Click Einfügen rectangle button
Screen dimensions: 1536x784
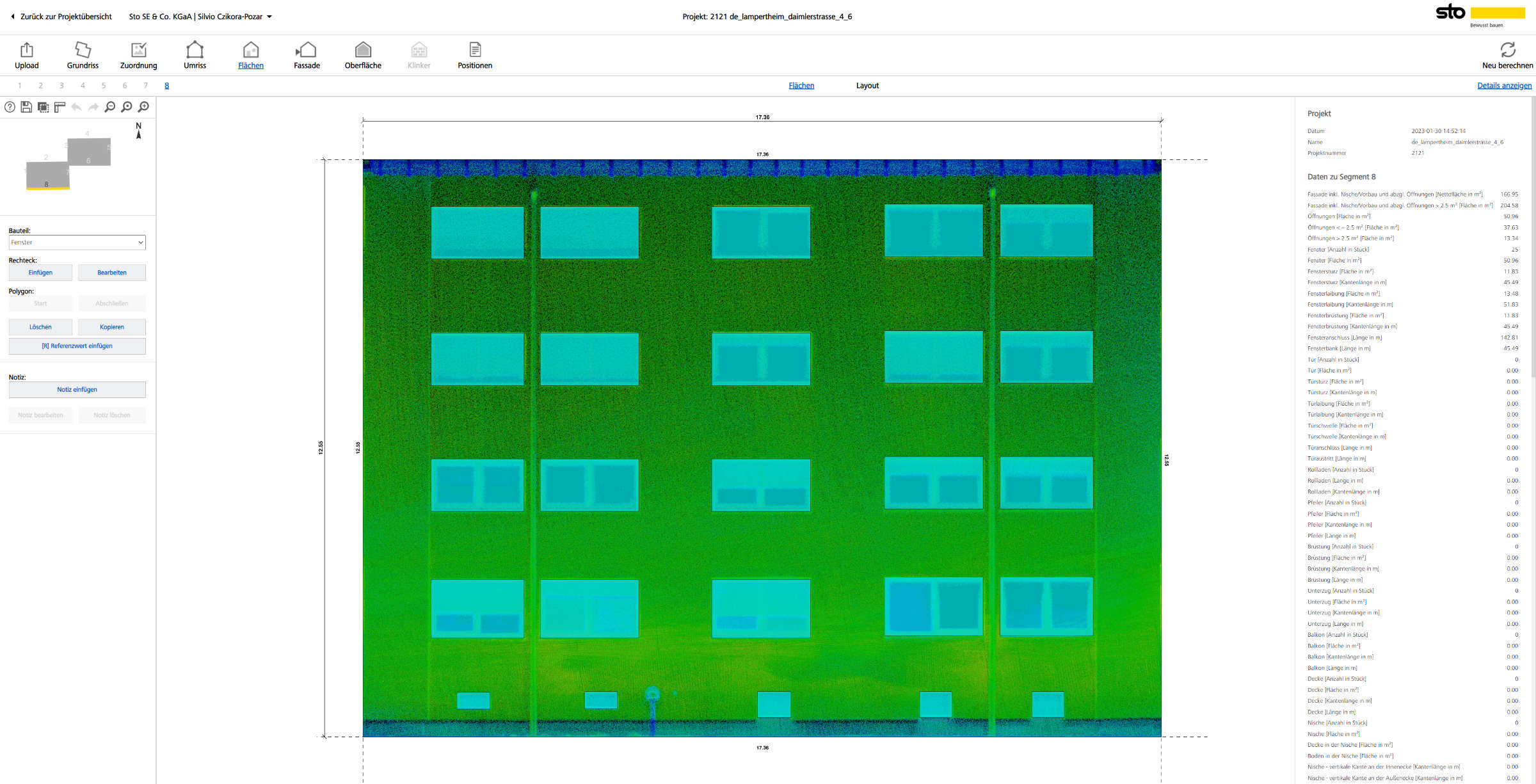40,273
